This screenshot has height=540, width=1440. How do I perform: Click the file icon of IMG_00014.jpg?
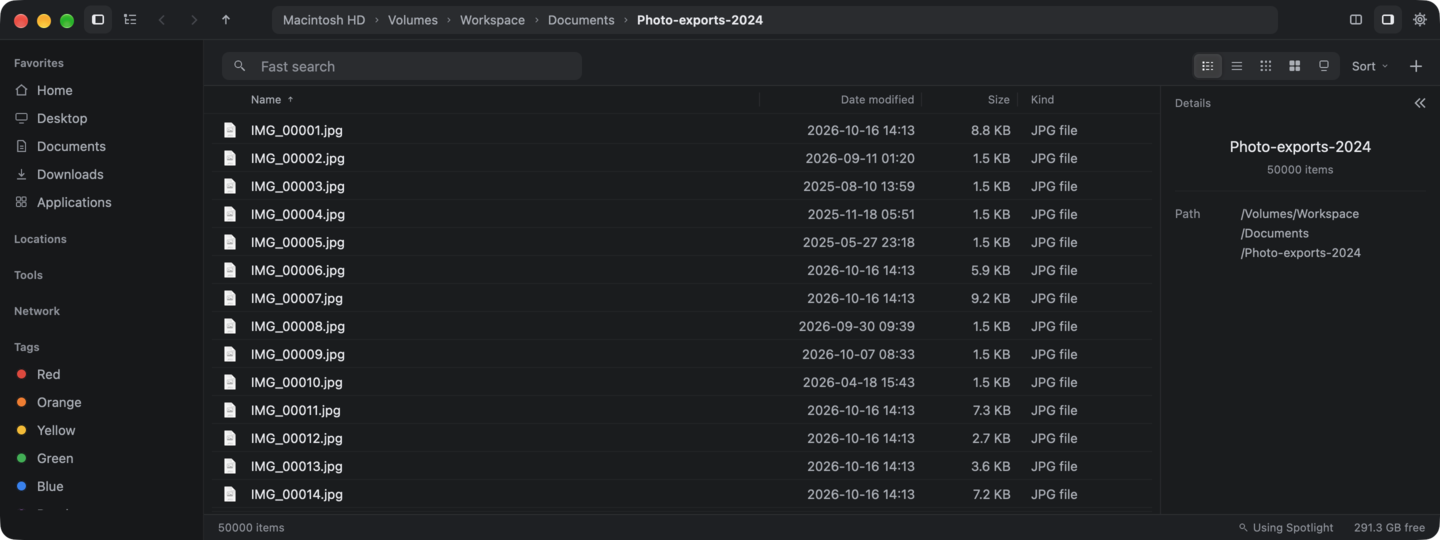coord(230,494)
